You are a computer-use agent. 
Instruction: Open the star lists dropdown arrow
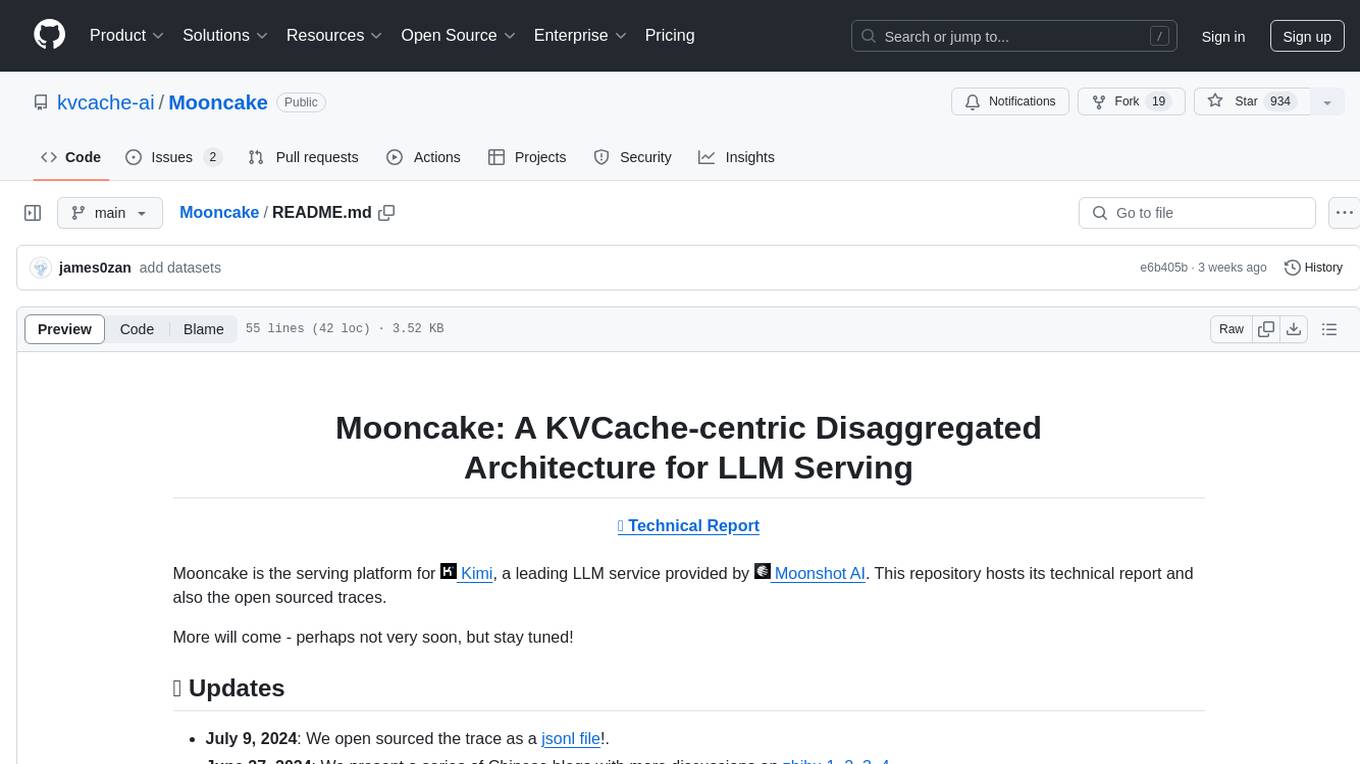pyautogui.click(x=1327, y=102)
